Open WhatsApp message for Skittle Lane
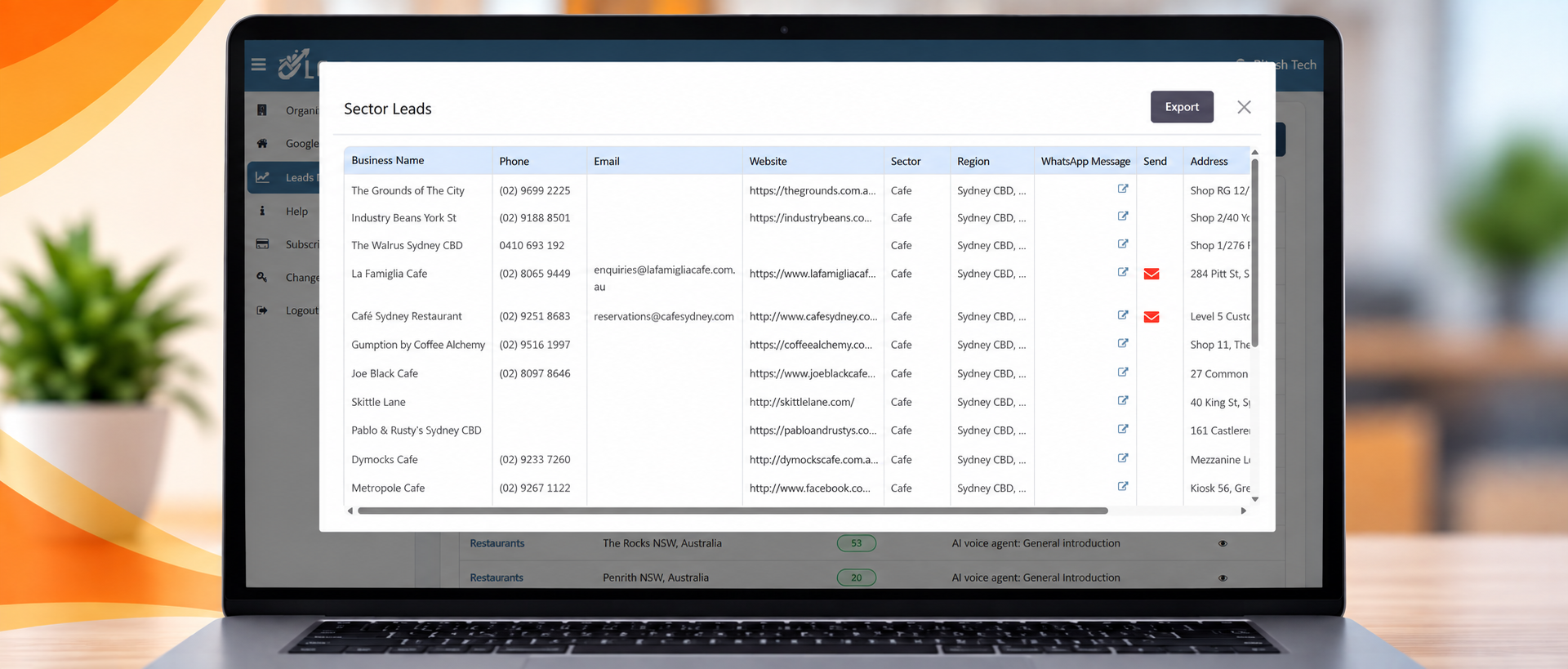Viewport: 1568px width, 669px height. click(x=1123, y=400)
